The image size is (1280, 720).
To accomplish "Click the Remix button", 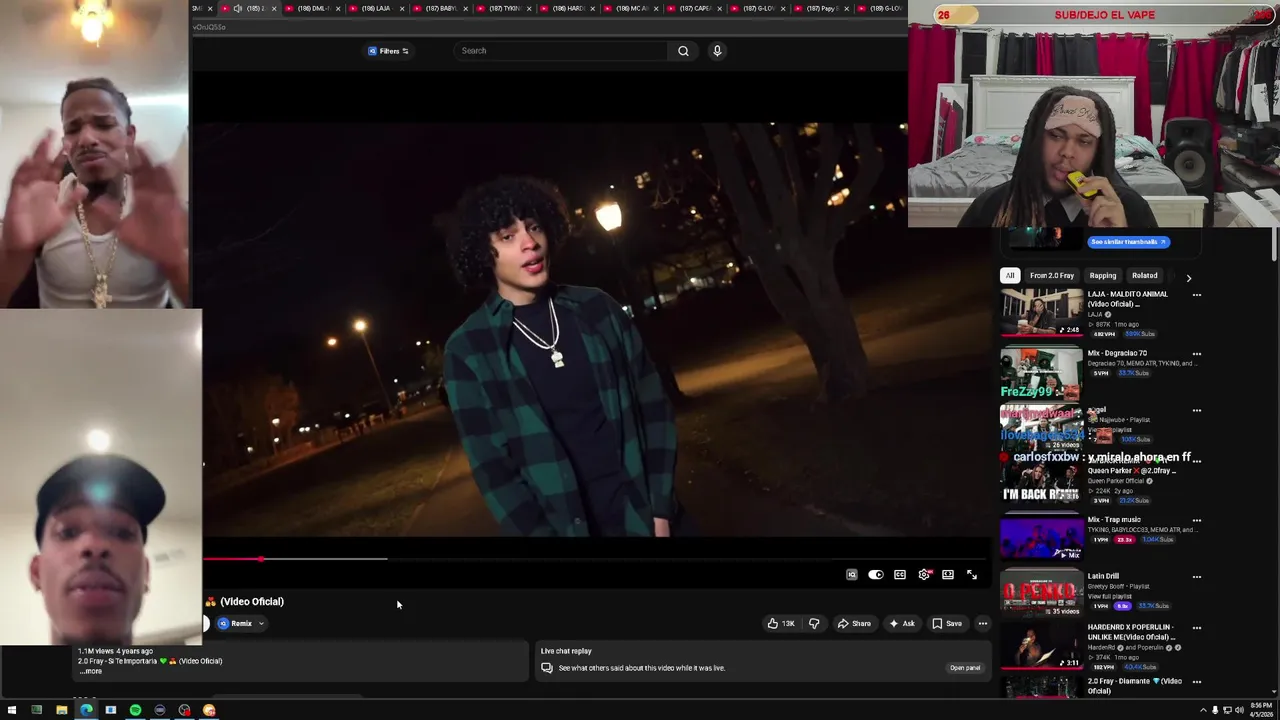I will pos(236,624).
